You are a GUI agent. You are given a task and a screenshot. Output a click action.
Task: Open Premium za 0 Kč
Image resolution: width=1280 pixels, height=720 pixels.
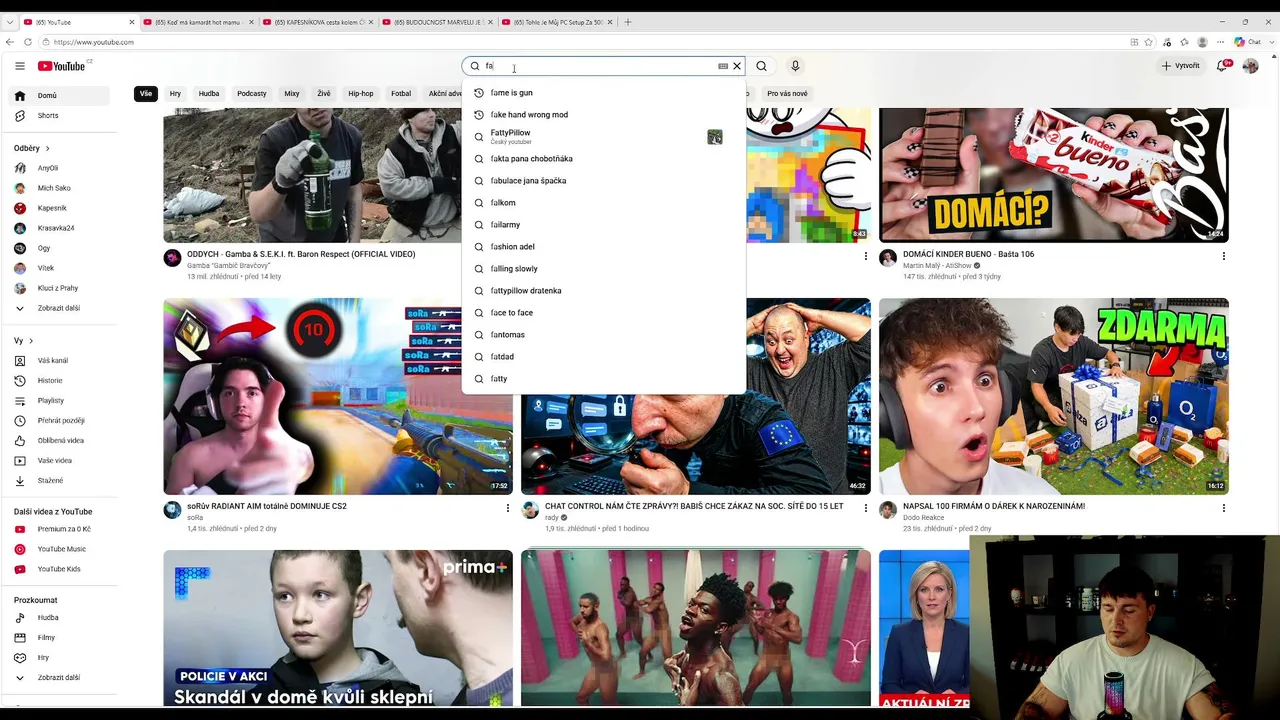pyautogui.click(x=59, y=529)
